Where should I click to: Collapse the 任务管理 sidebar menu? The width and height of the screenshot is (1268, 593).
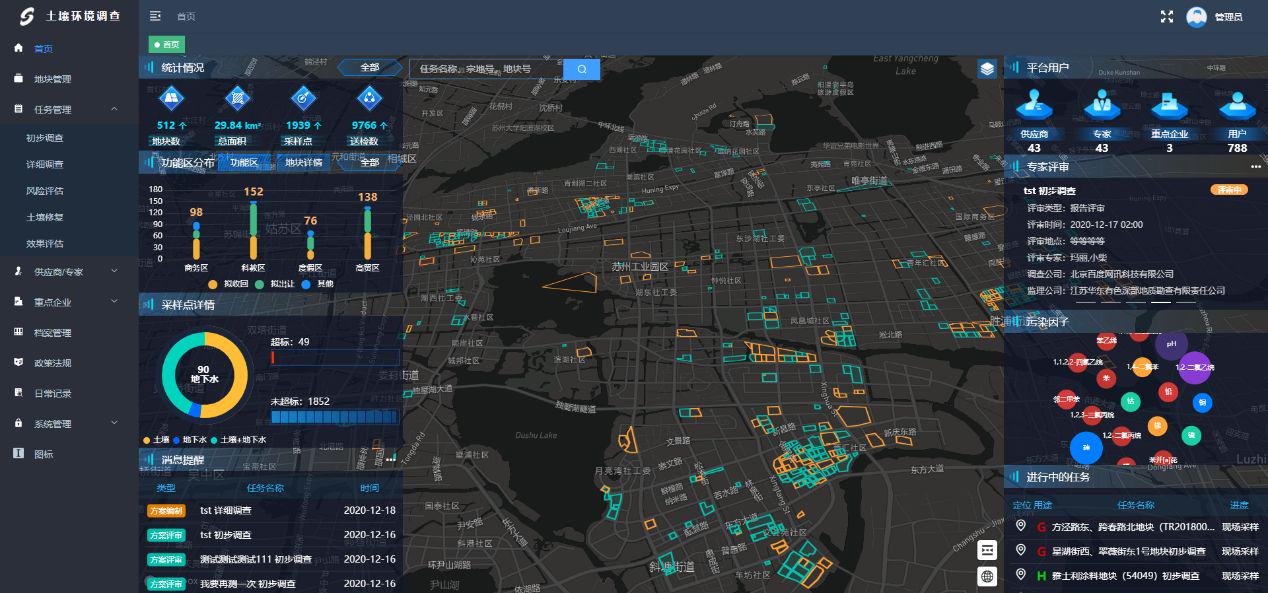[69, 109]
